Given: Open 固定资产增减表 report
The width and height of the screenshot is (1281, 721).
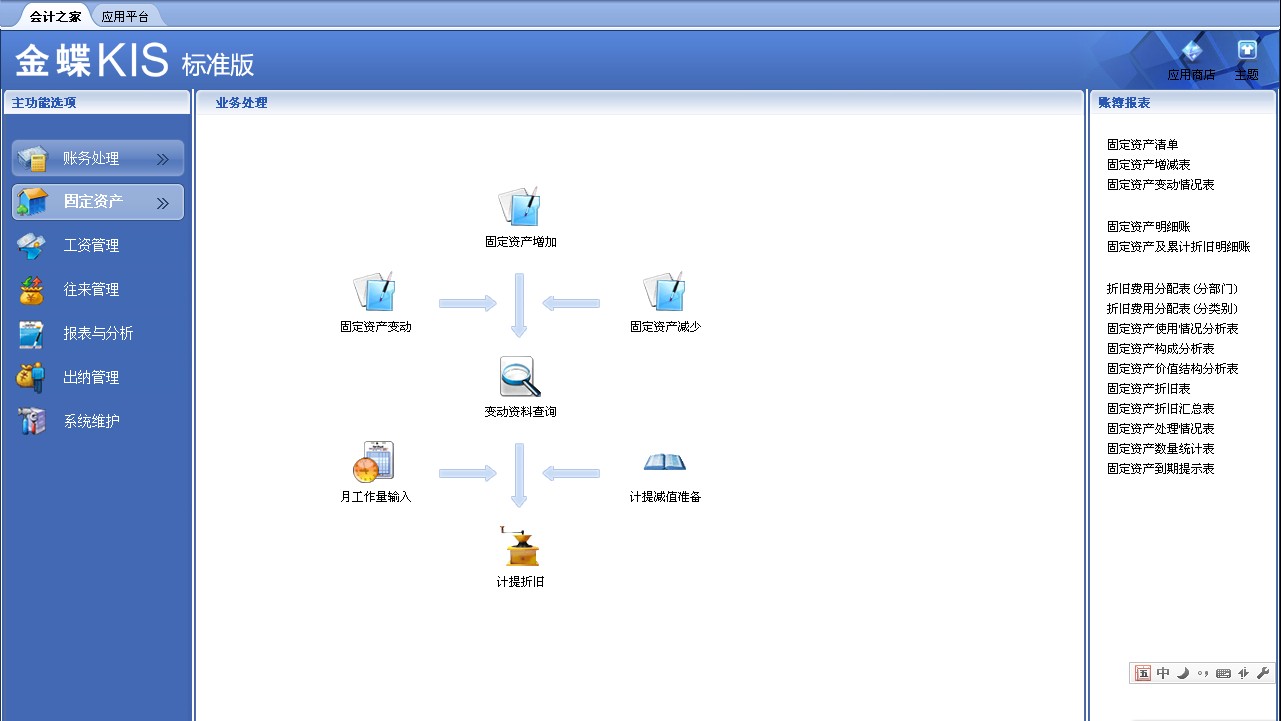Looking at the screenshot, I should click(x=1148, y=165).
